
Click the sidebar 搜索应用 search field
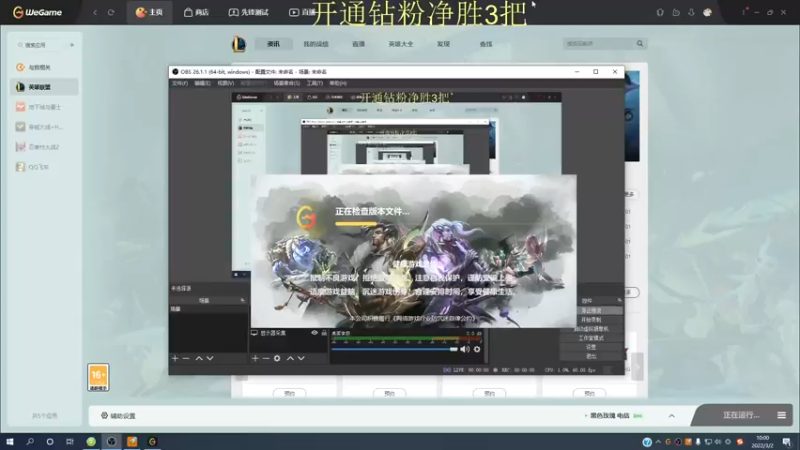tap(38, 45)
